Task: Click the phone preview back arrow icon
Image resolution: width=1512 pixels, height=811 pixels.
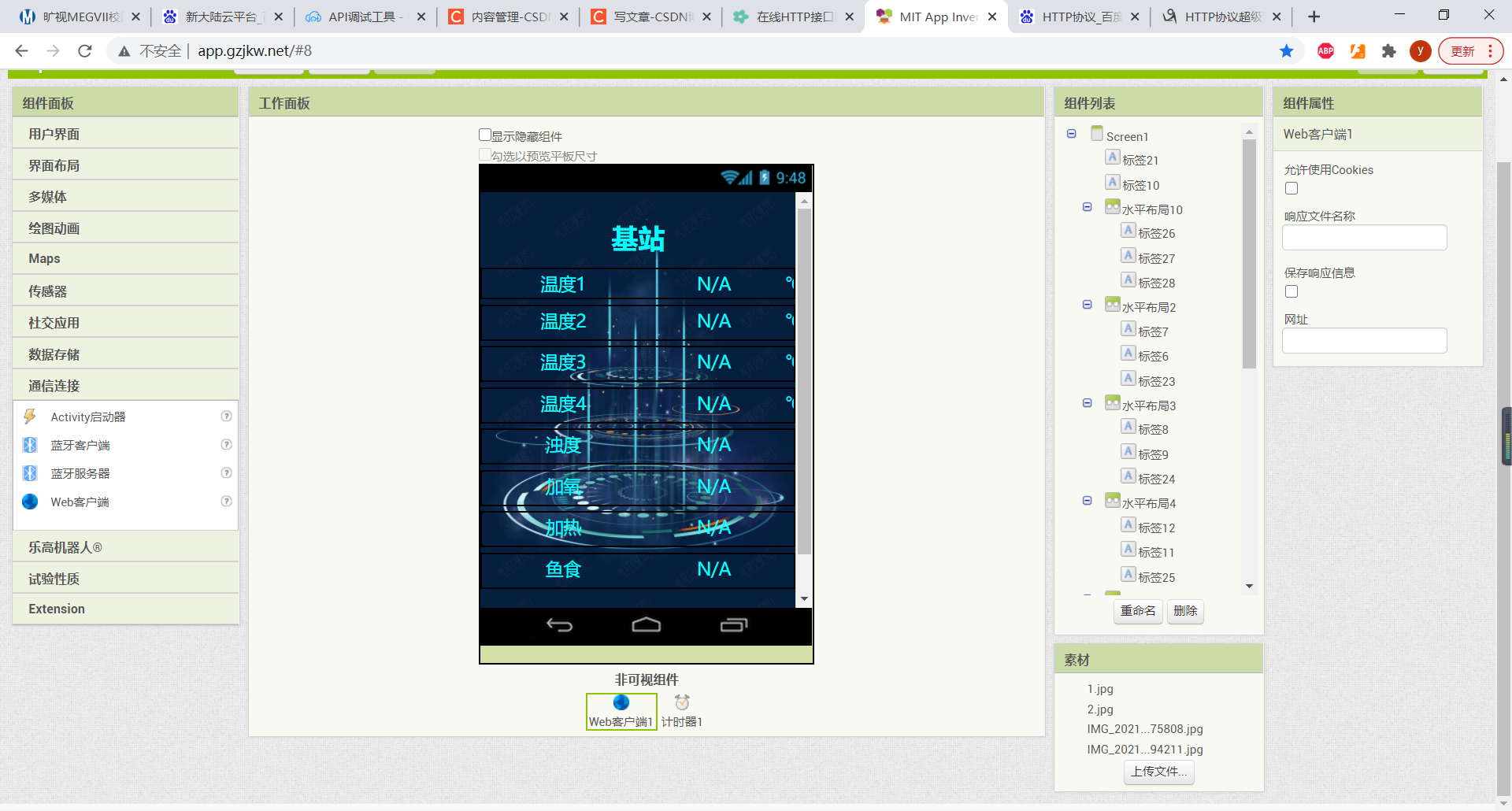Action: 559,625
